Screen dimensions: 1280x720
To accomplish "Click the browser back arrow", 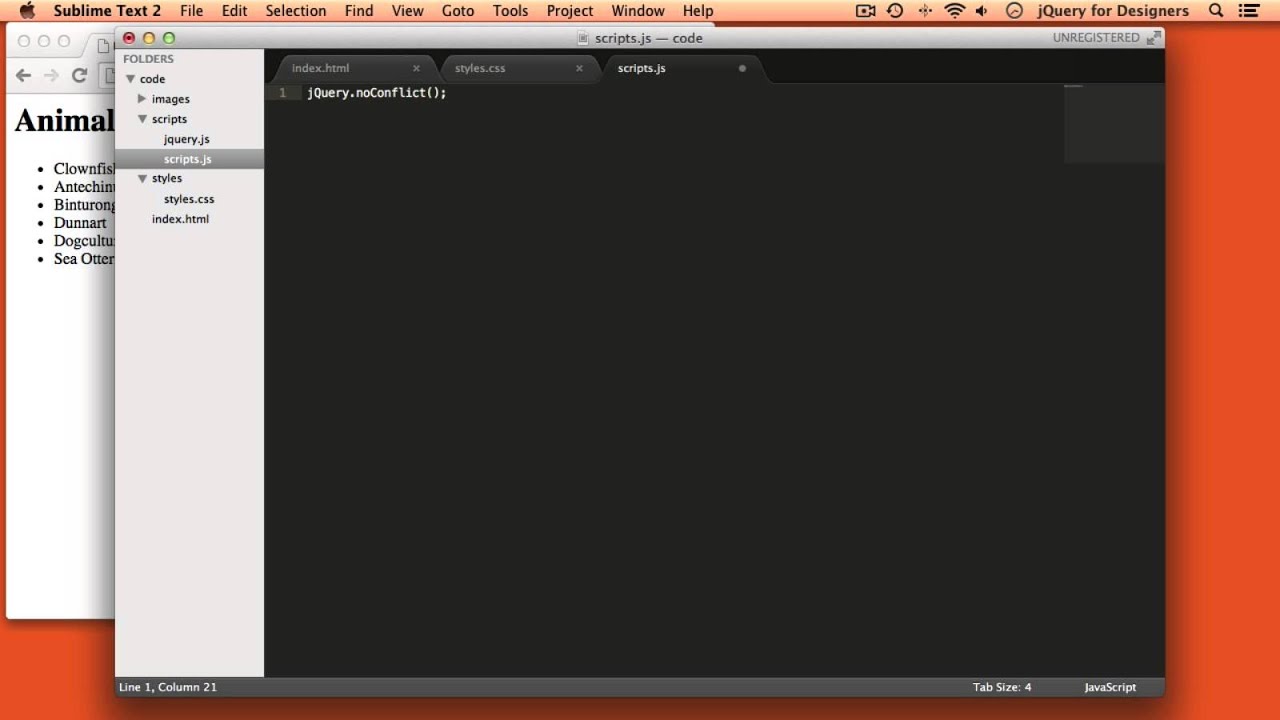I will pos(23,75).
